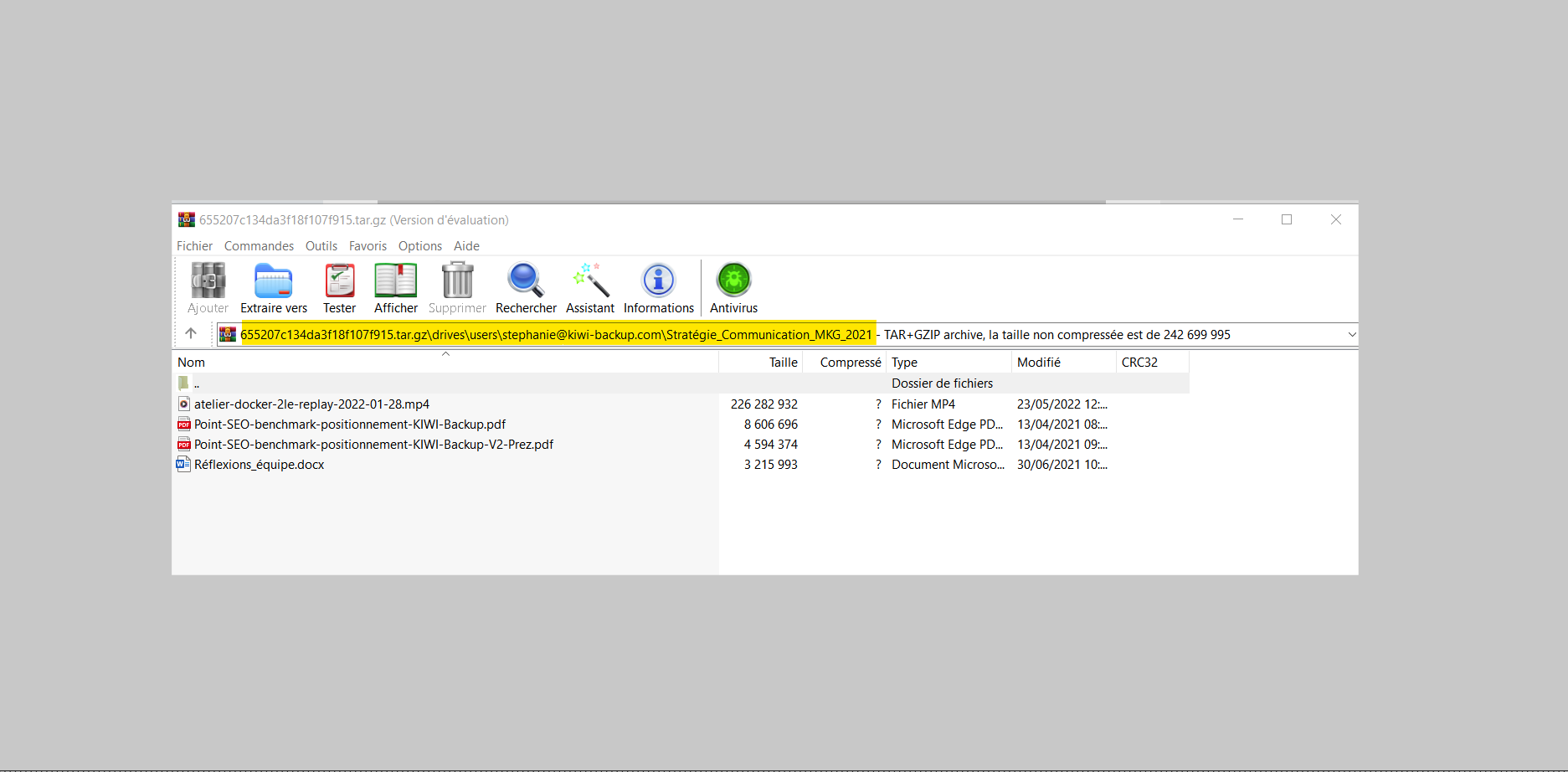This screenshot has height=772, width=1568.
Task: Click the MP4 file icon for atelier-docker
Action: point(184,404)
